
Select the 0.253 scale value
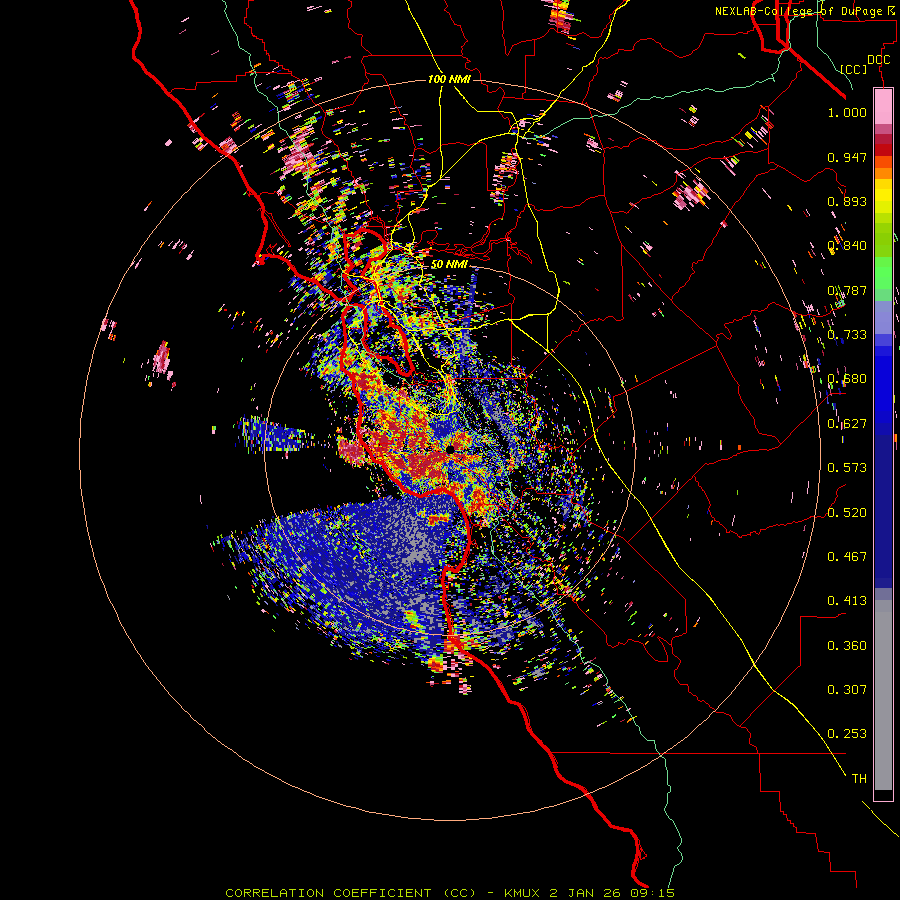pyautogui.click(x=847, y=734)
